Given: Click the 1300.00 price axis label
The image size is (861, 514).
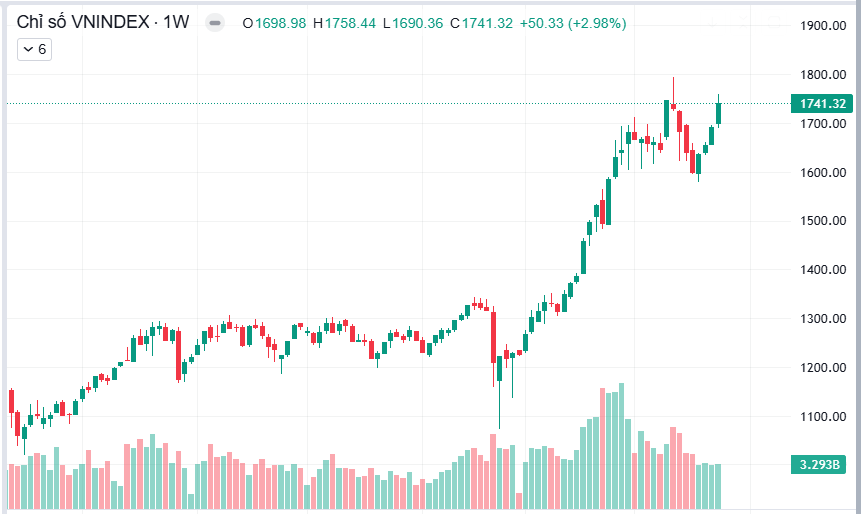Looking at the screenshot, I should tap(823, 319).
